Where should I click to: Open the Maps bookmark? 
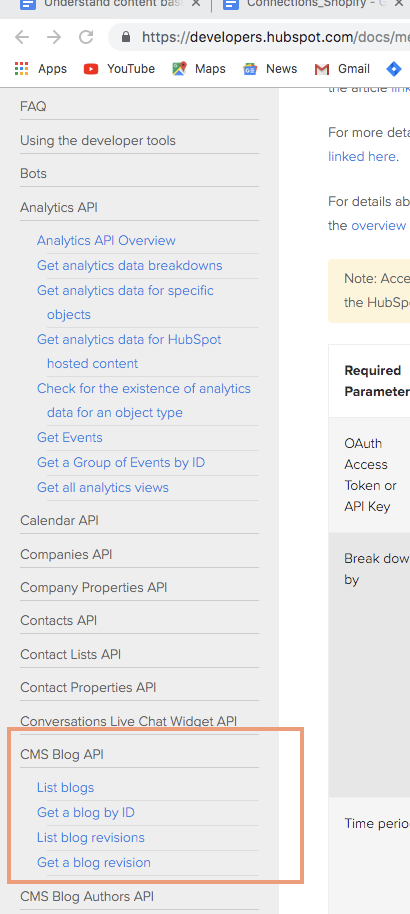point(199,69)
